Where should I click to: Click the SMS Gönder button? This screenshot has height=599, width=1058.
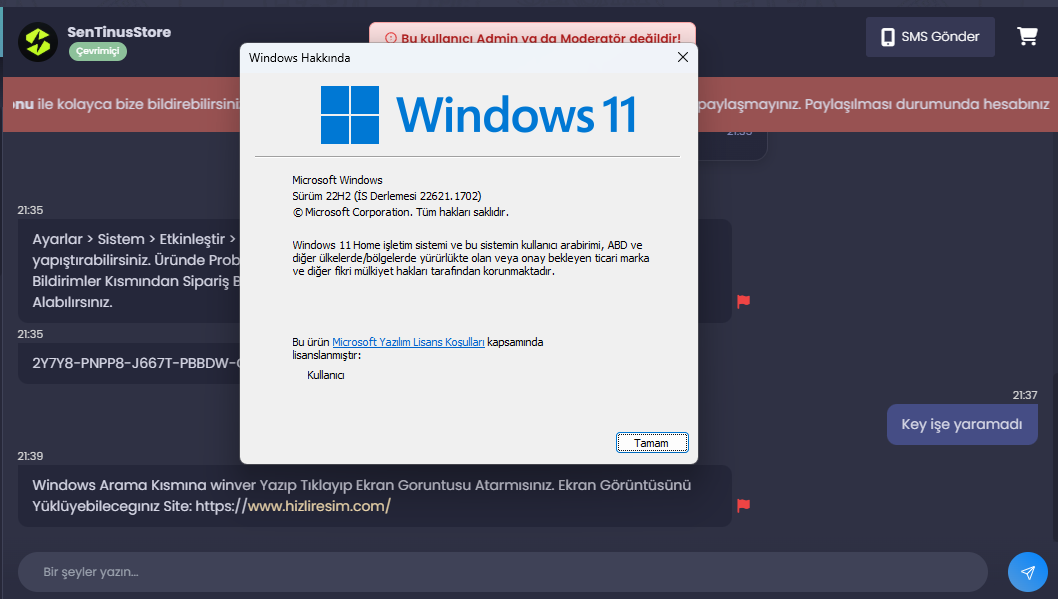[x=930, y=37]
